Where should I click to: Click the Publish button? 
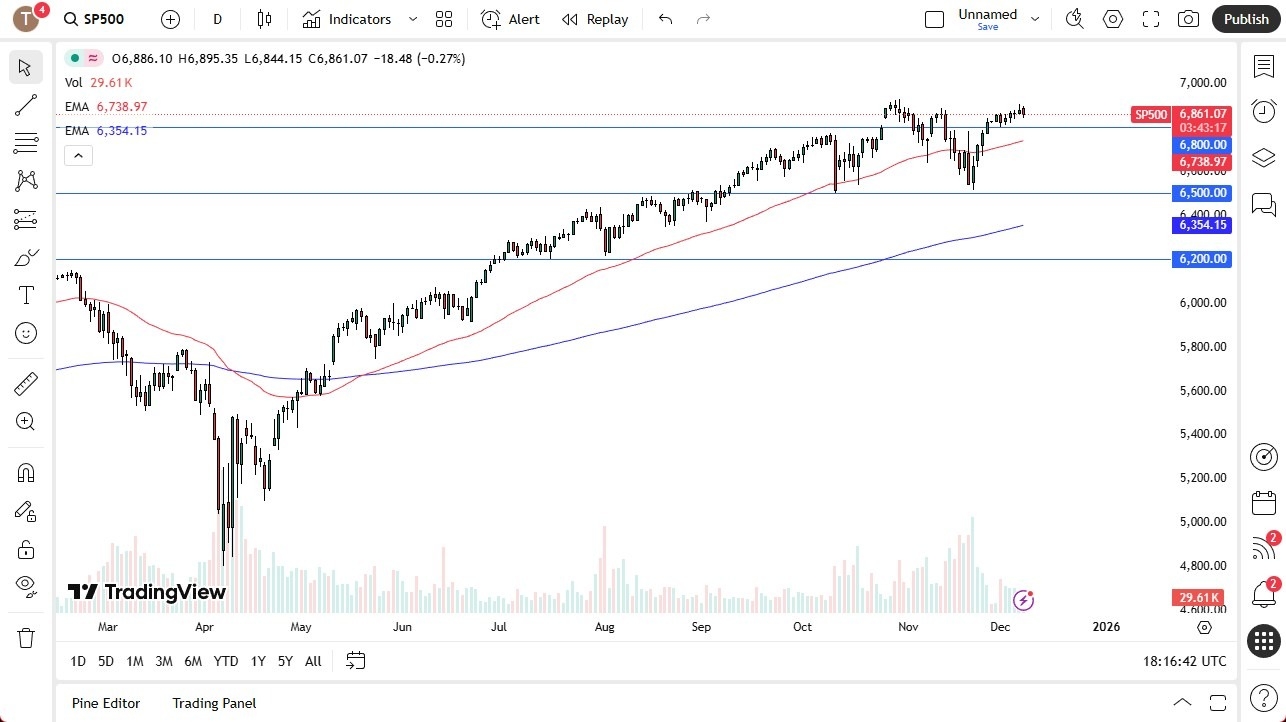pos(1246,18)
